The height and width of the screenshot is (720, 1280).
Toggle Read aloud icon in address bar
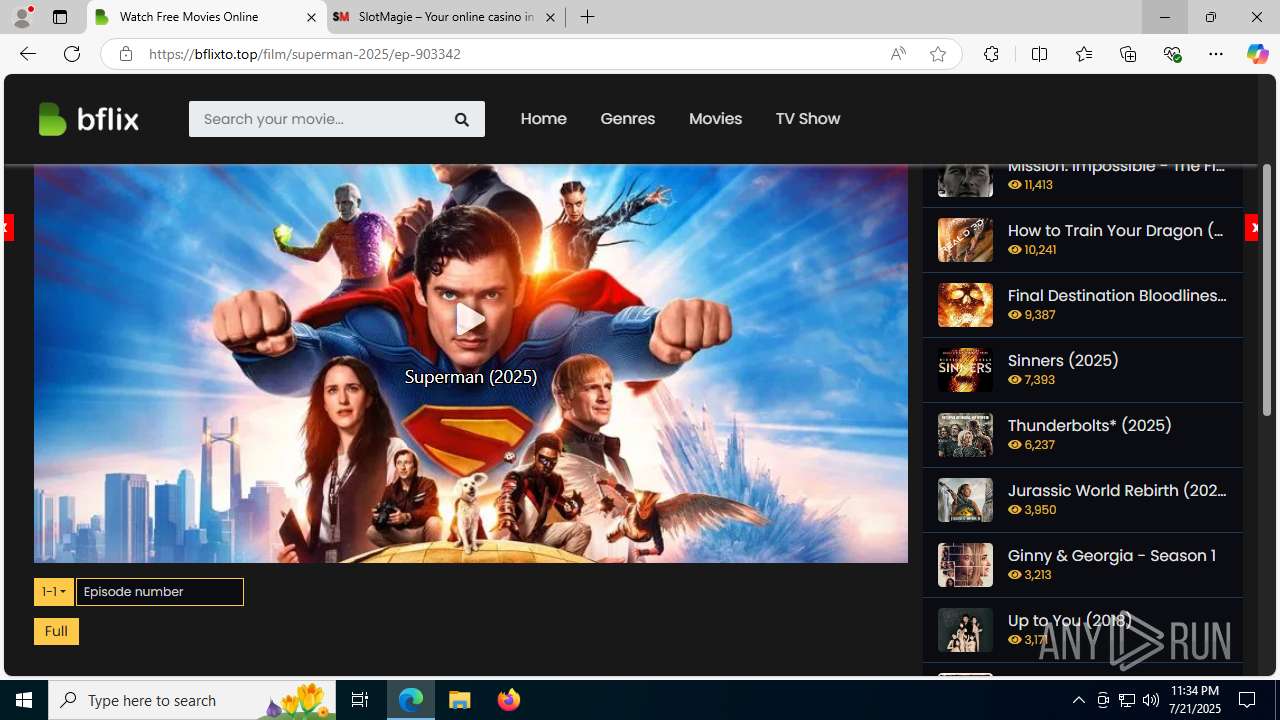point(898,54)
